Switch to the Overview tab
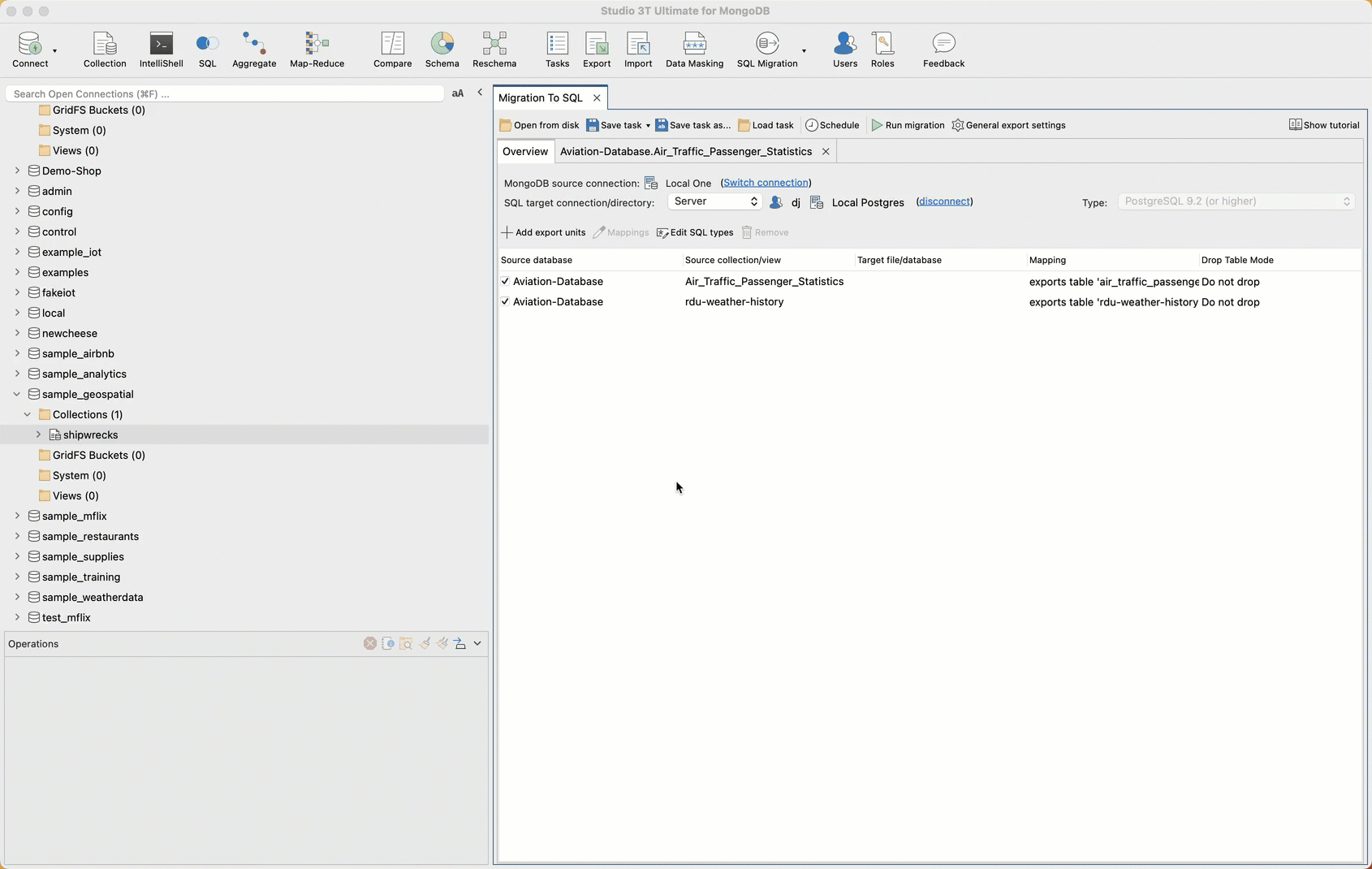 [x=525, y=152]
